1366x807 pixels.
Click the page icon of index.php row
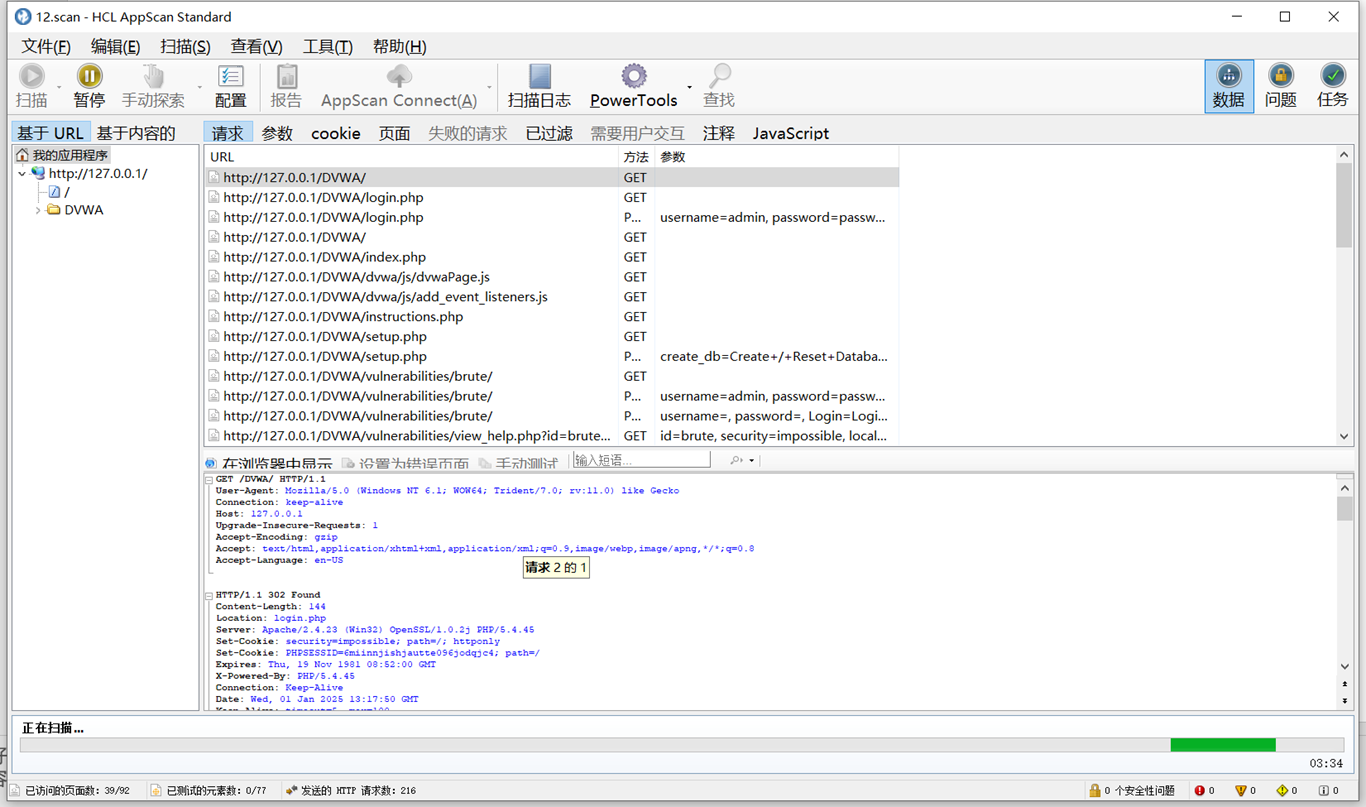pyautogui.click(x=213, y=257)
